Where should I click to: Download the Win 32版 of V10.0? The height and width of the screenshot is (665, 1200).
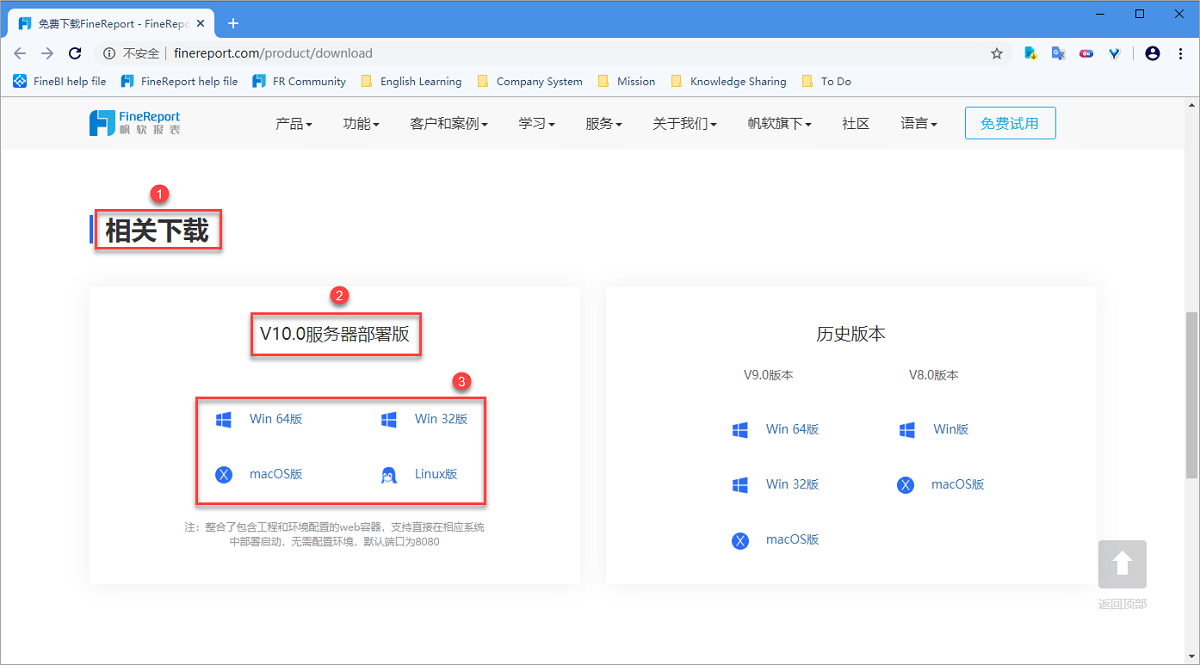click(441, 419)
